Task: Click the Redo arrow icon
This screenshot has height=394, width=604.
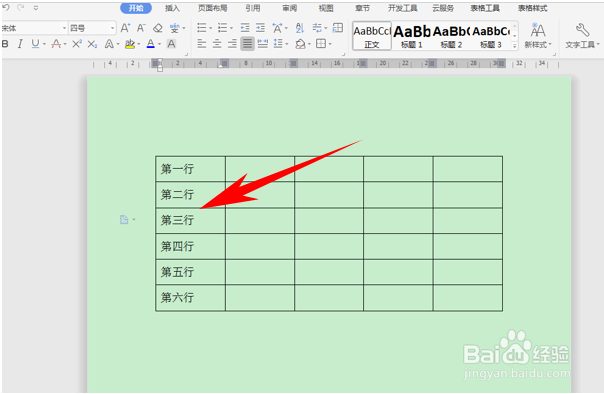Action: point(21,7)
